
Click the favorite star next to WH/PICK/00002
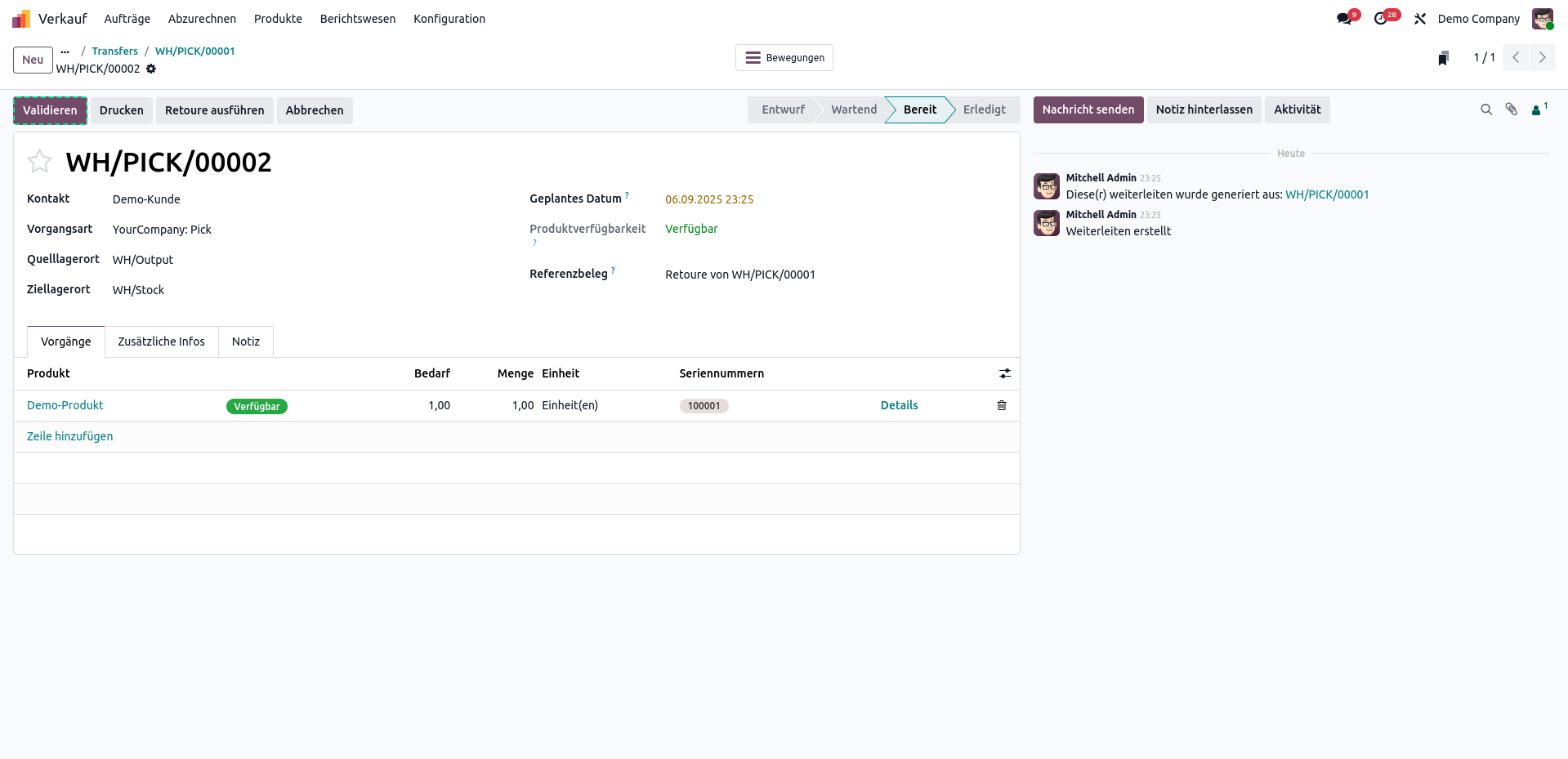[x=39, y=162]
